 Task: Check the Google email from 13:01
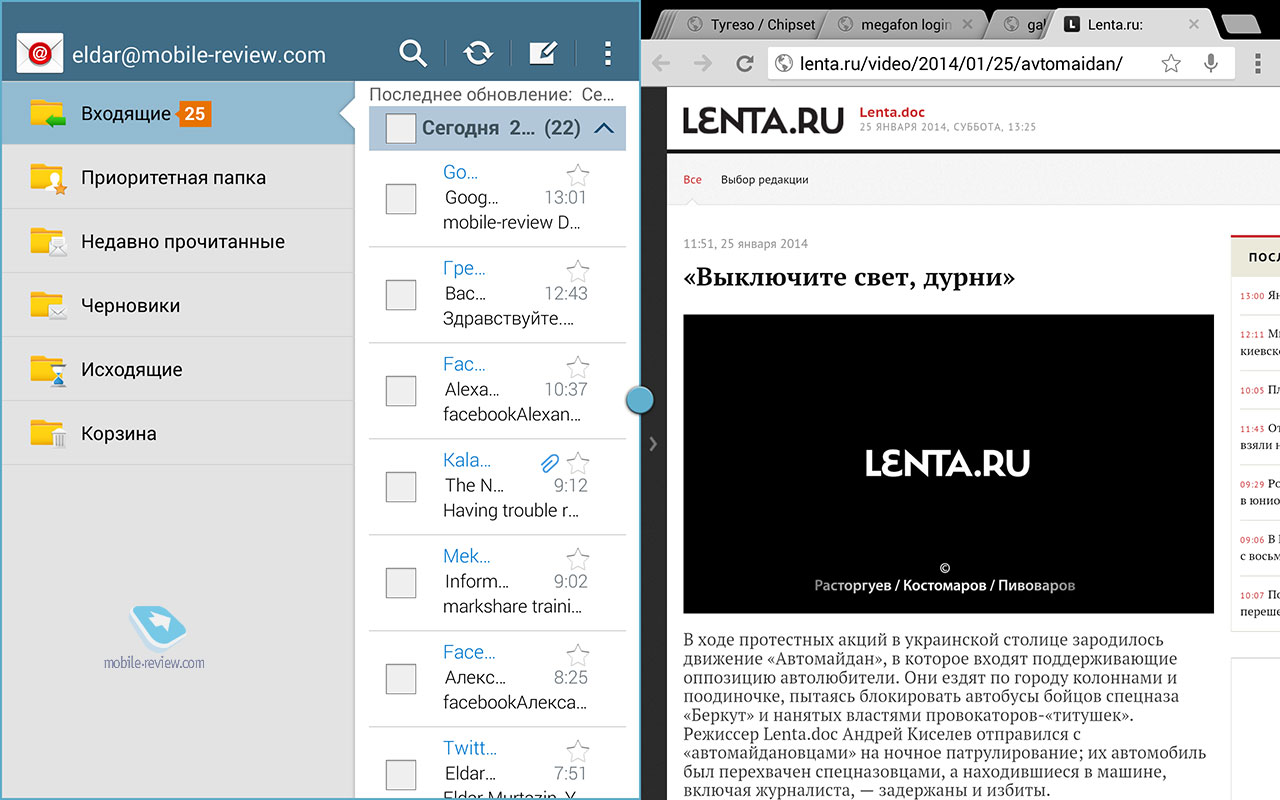pos(401,199)
